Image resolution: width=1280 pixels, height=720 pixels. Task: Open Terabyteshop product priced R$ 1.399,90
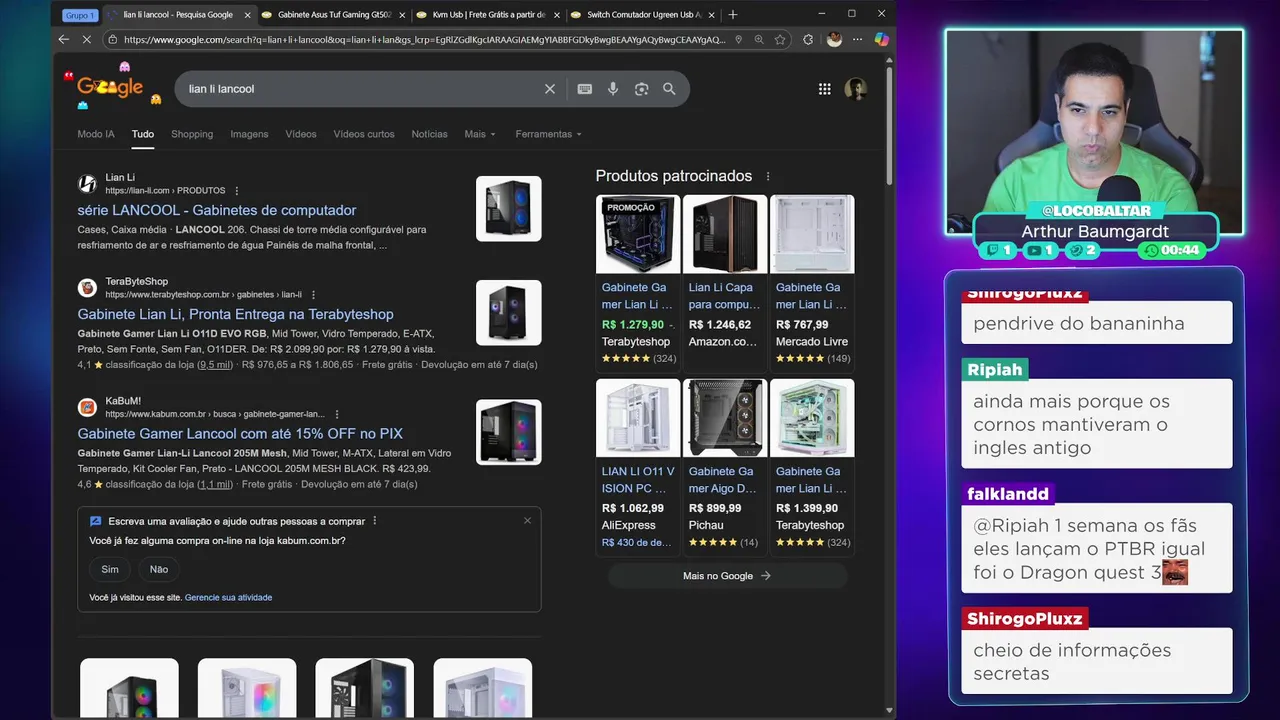point(812,465)
